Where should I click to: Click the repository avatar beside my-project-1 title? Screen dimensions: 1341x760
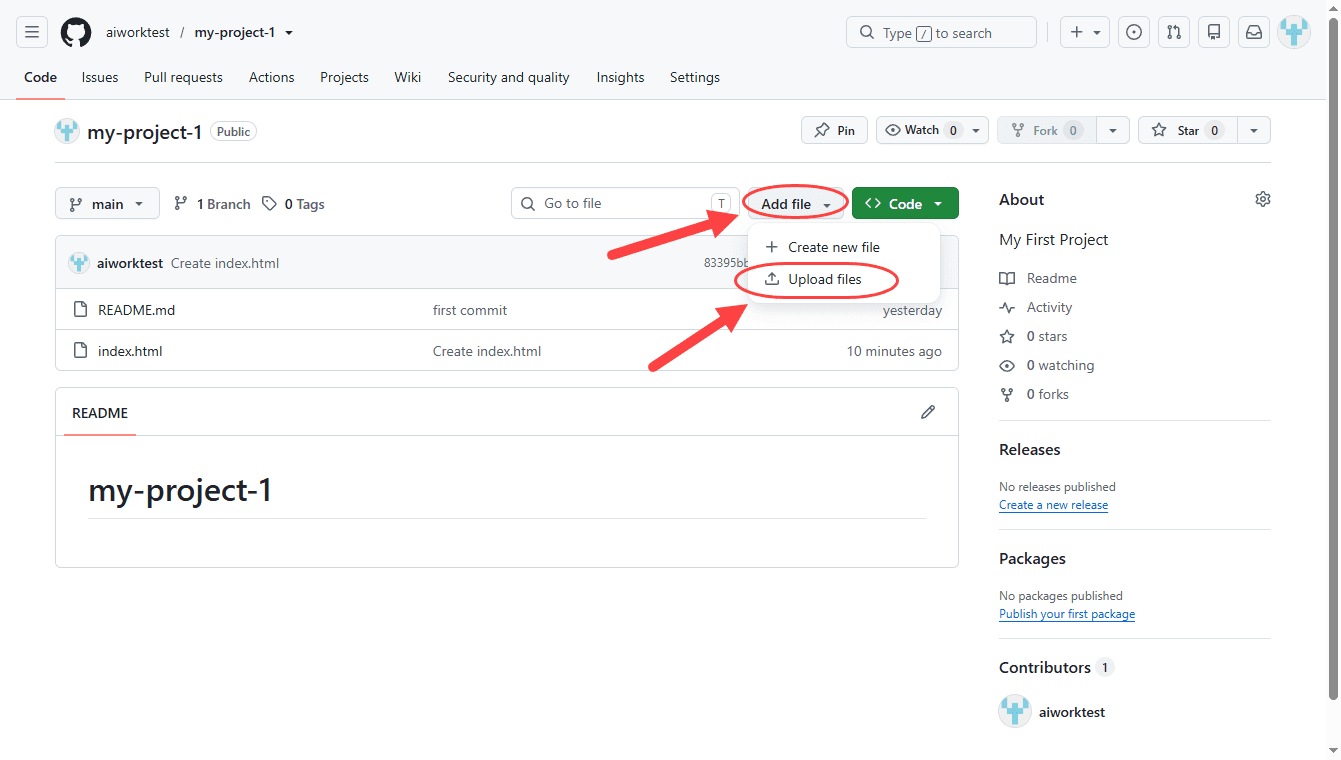67,131
